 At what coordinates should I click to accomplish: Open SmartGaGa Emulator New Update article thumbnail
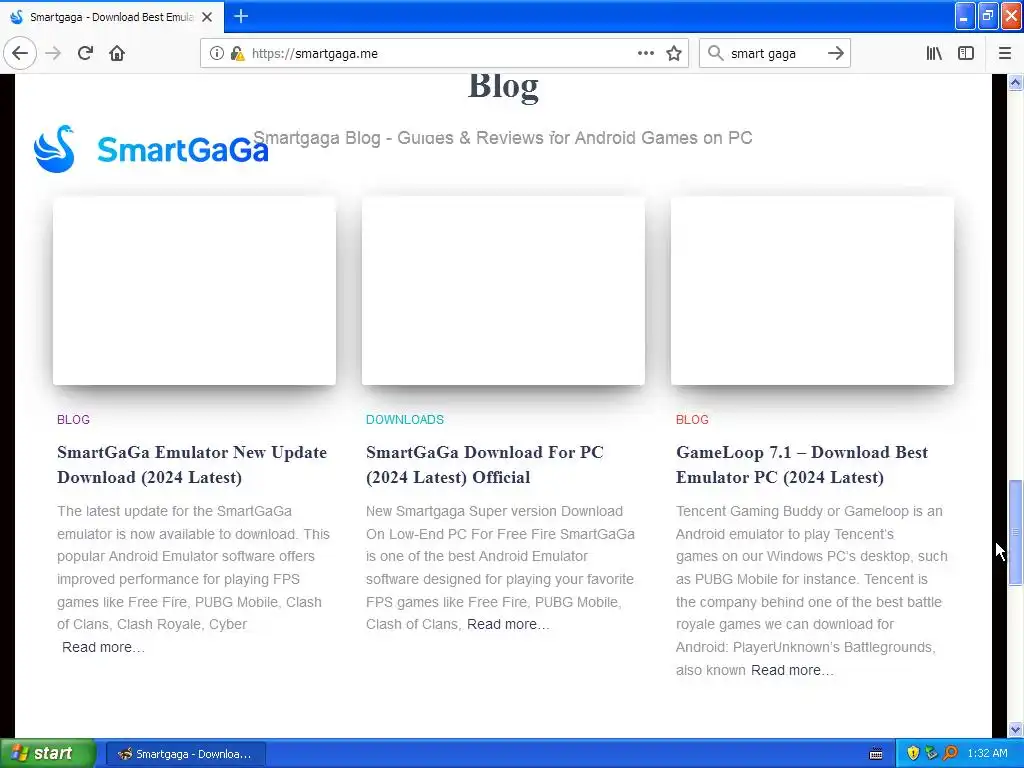[195, 291]
